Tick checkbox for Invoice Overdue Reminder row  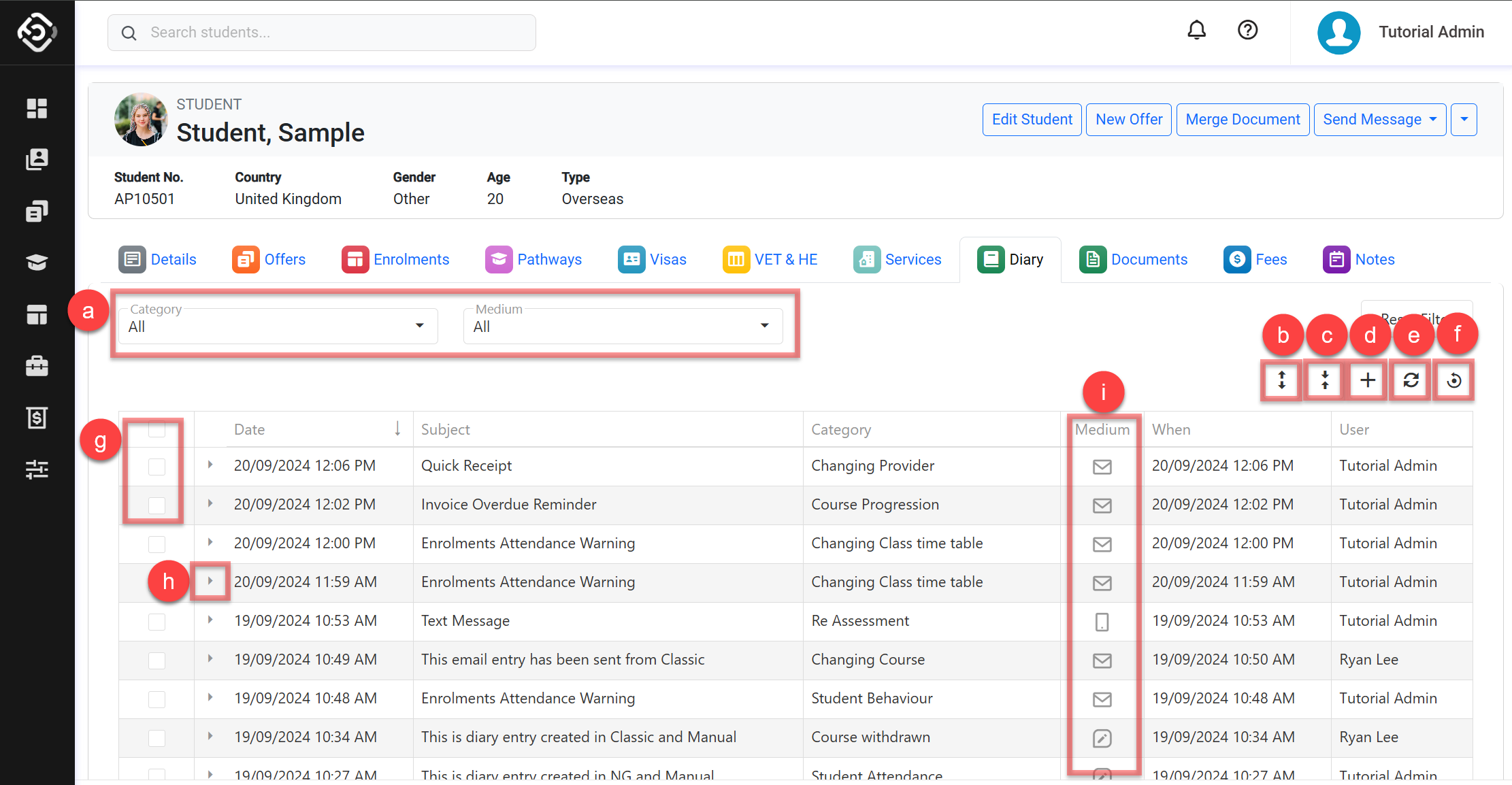157,505
